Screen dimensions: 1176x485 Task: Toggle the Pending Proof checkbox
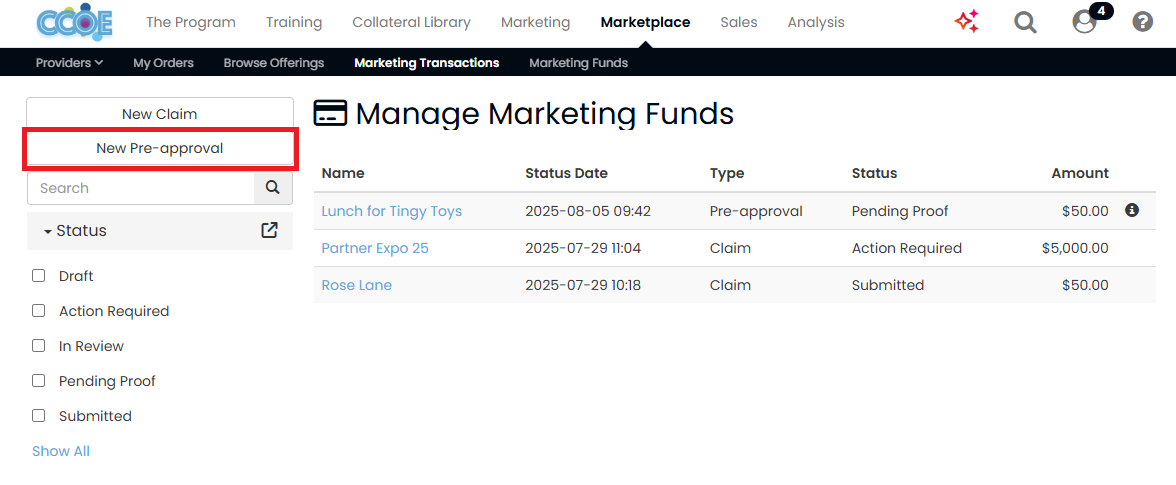point(38,381)
